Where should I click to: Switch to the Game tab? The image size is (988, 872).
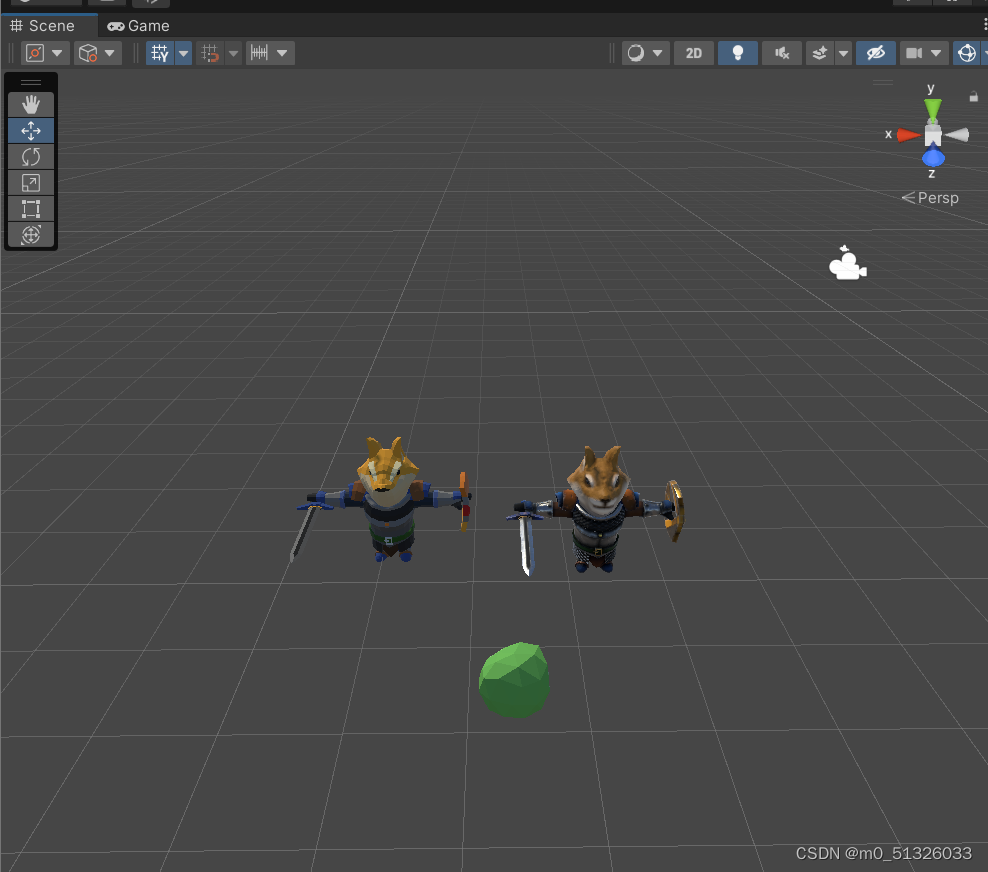[x=139, y=26]
